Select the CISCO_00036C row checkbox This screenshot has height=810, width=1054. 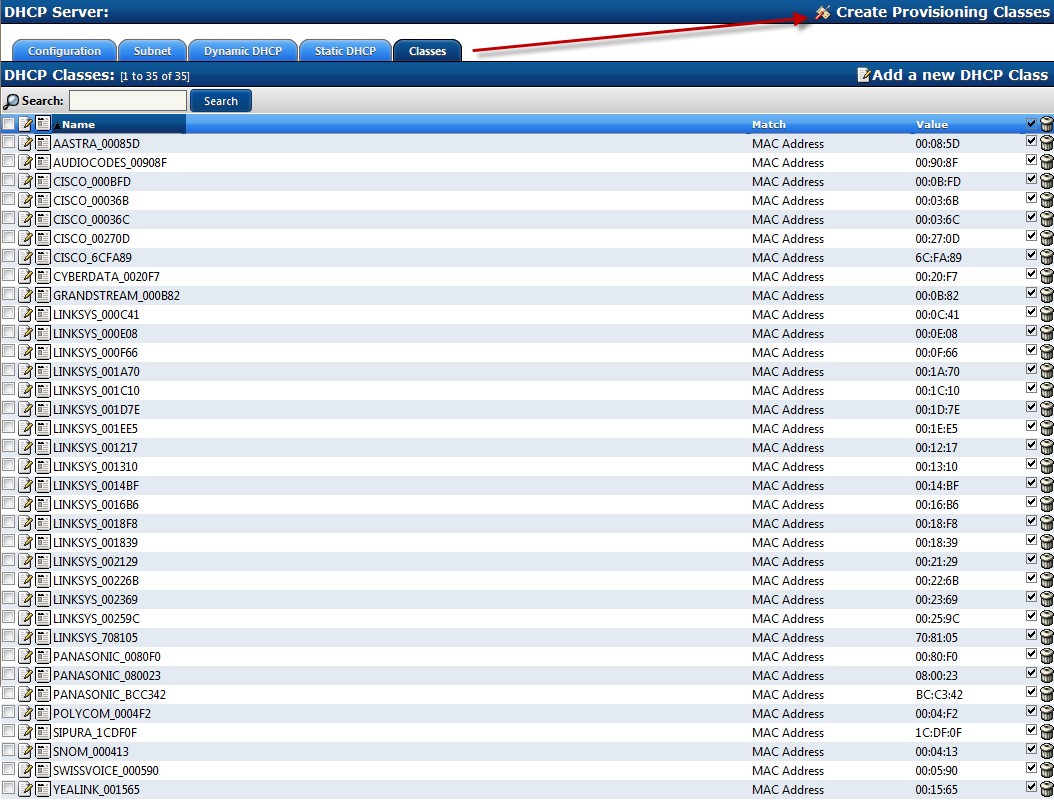[9, 218]
